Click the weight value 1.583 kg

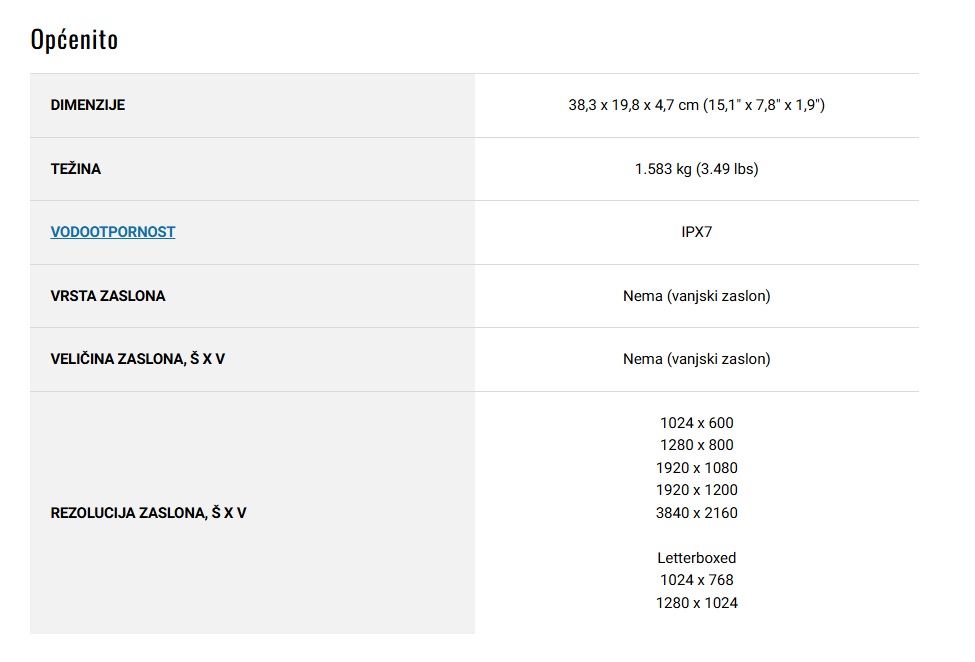pyautogui.click(x=696, y=169)
